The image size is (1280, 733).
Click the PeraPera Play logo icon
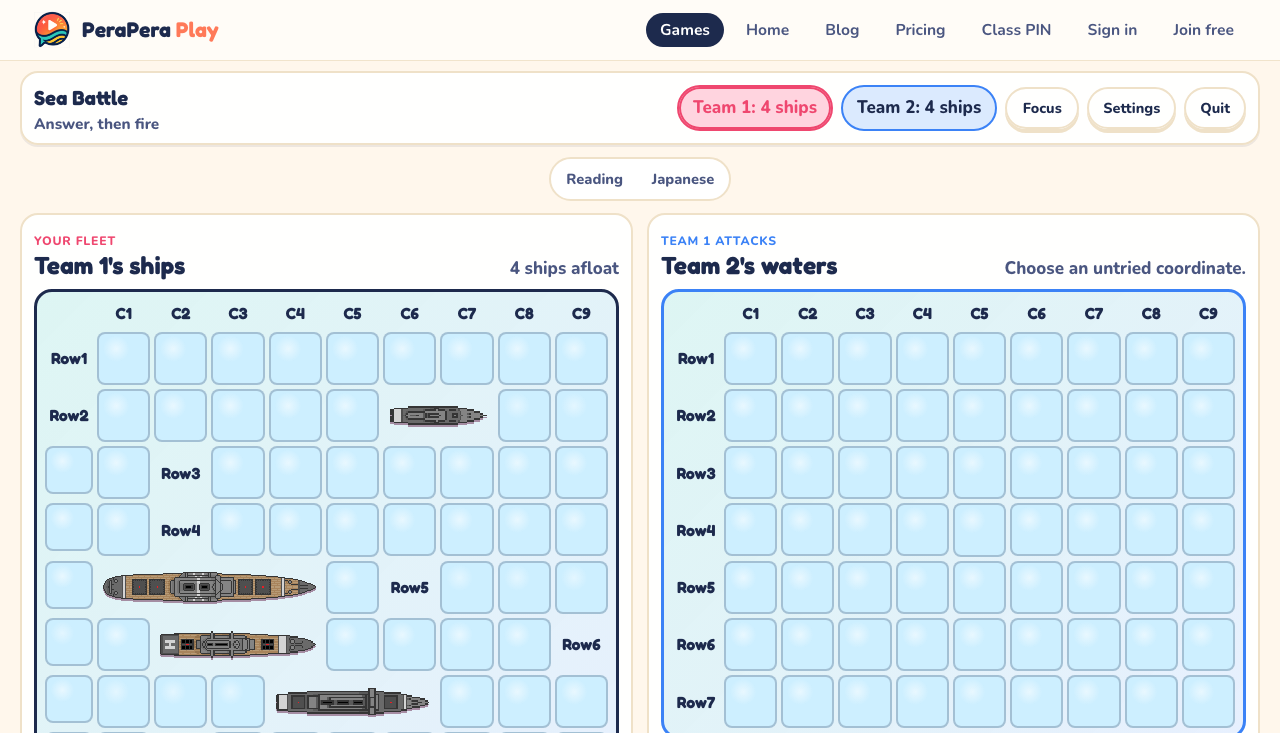click(52, 30)
